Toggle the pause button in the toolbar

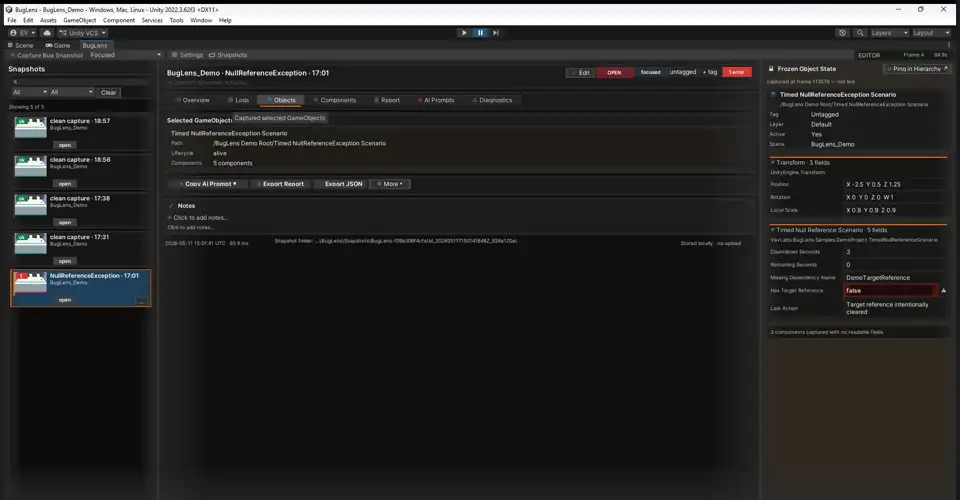(x=480, y=32)
